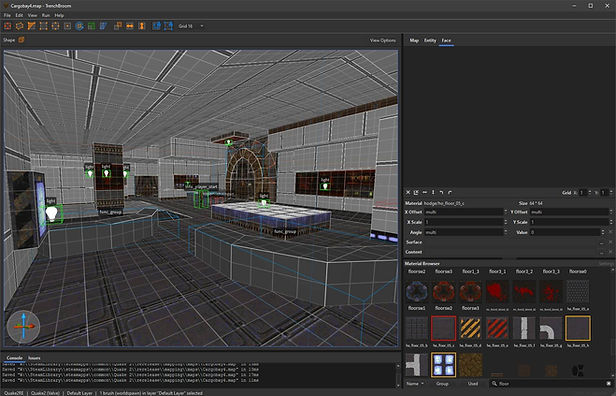Select yellow-black hazard stripe material
Image resolution: width=616 pixels, height=396 pixels.
pyautogui.click(x=470, y=328)
